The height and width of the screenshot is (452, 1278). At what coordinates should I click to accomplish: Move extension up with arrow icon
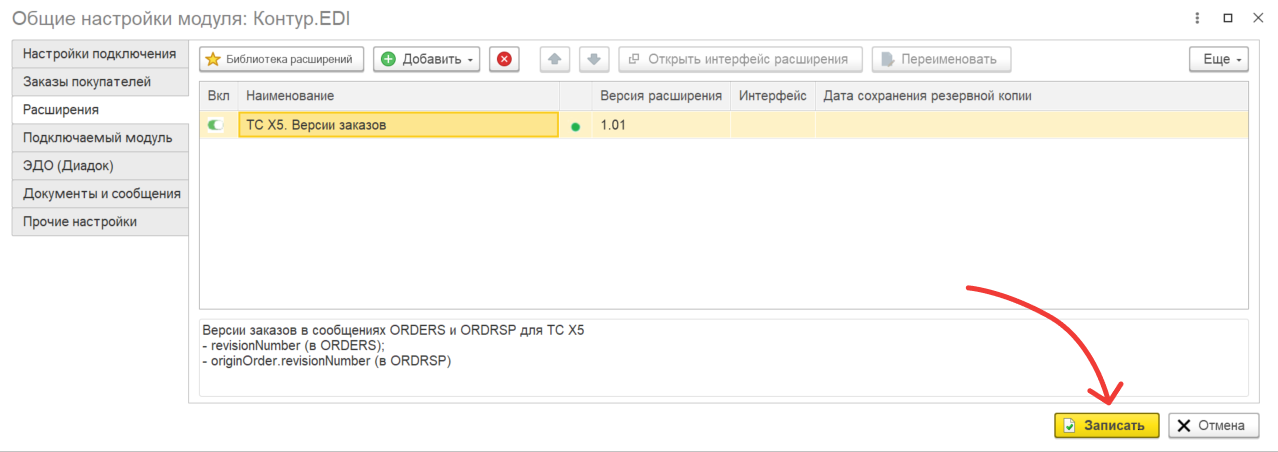click(555, 59)
